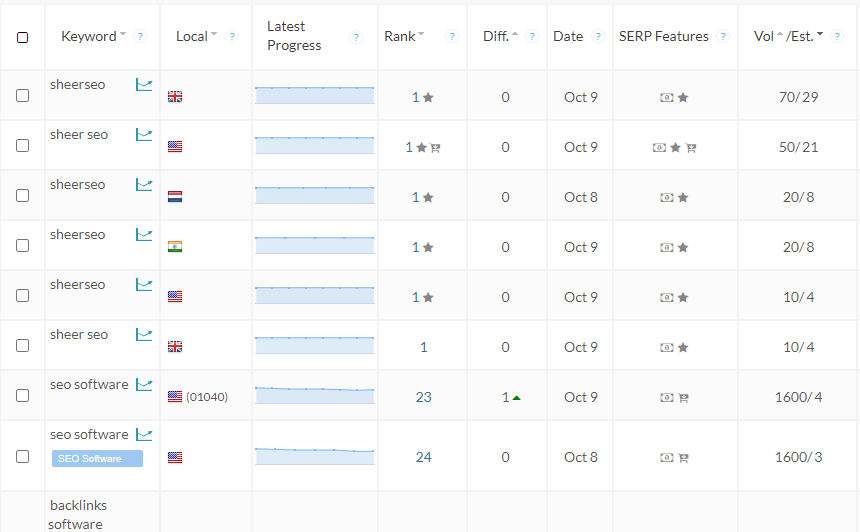
Task: Check the sheerseo US 10/4 row checkbox
Action: click(x=22, y=295)
